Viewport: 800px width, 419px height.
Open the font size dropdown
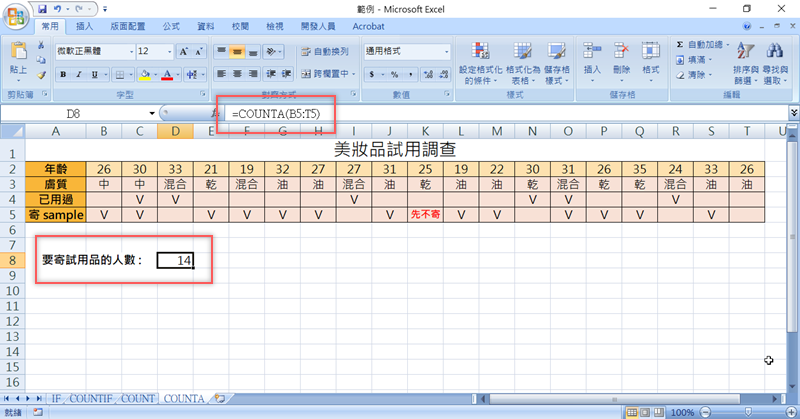pos(169,52)
